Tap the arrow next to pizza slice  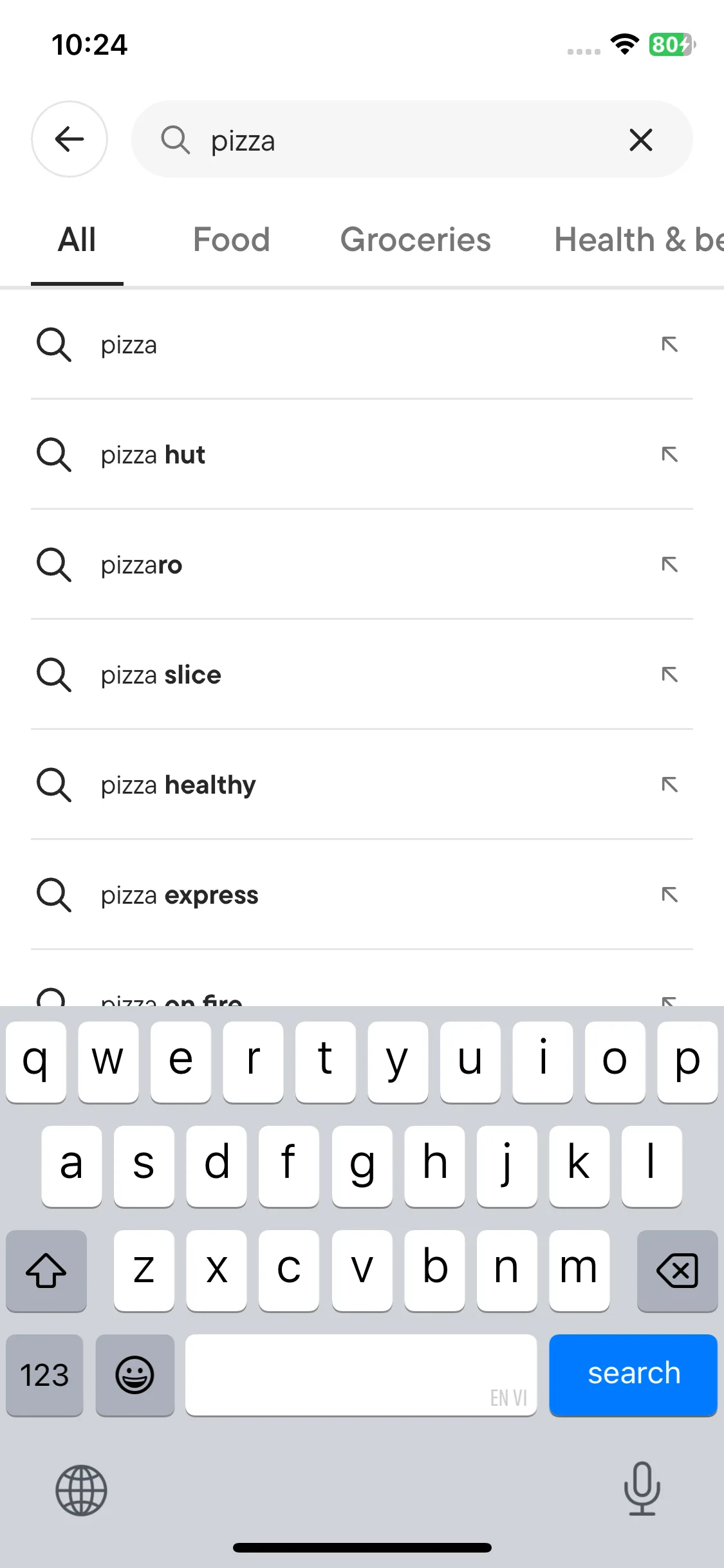click(669, 675)
